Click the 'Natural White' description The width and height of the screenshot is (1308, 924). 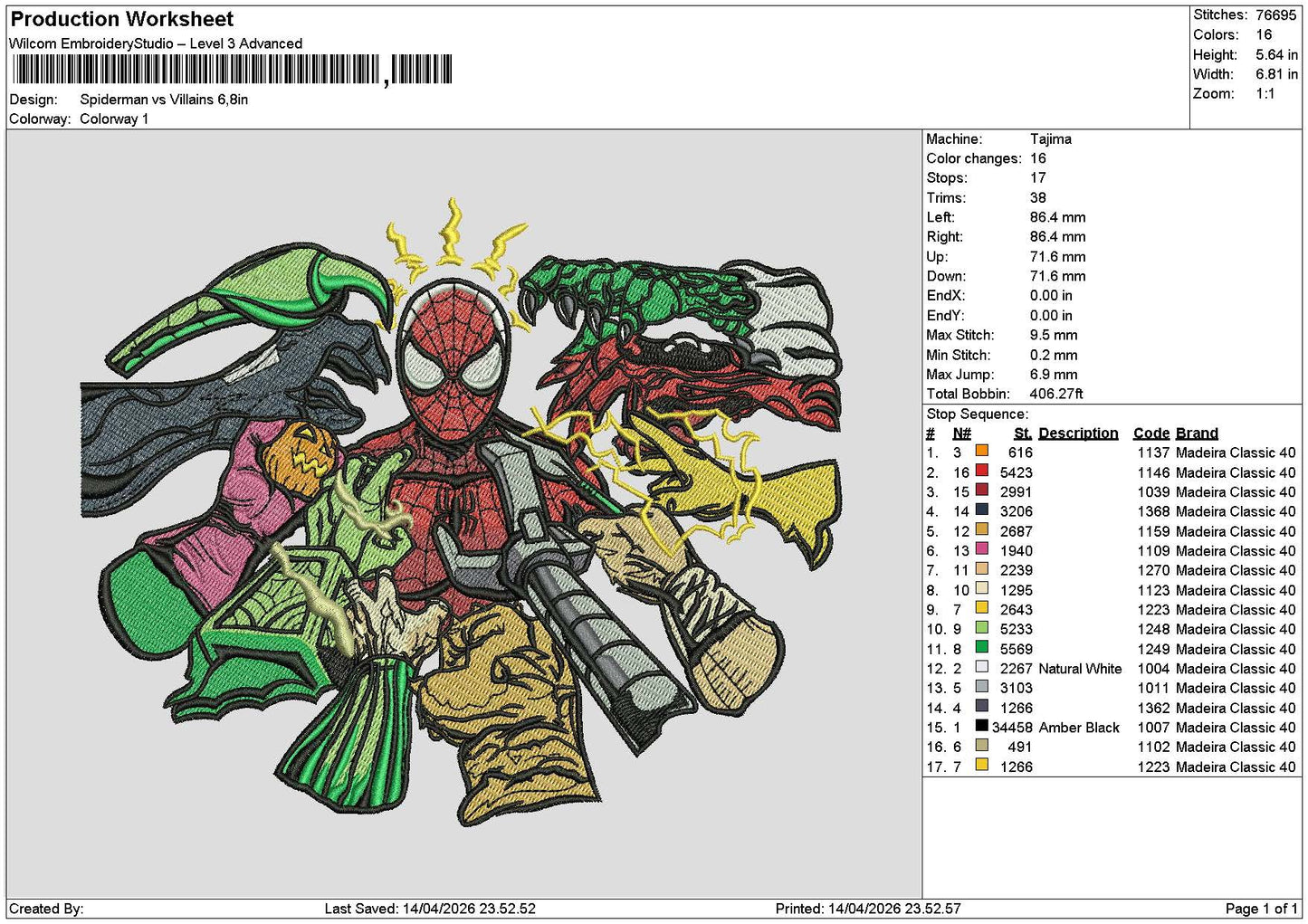point(1080,669)
